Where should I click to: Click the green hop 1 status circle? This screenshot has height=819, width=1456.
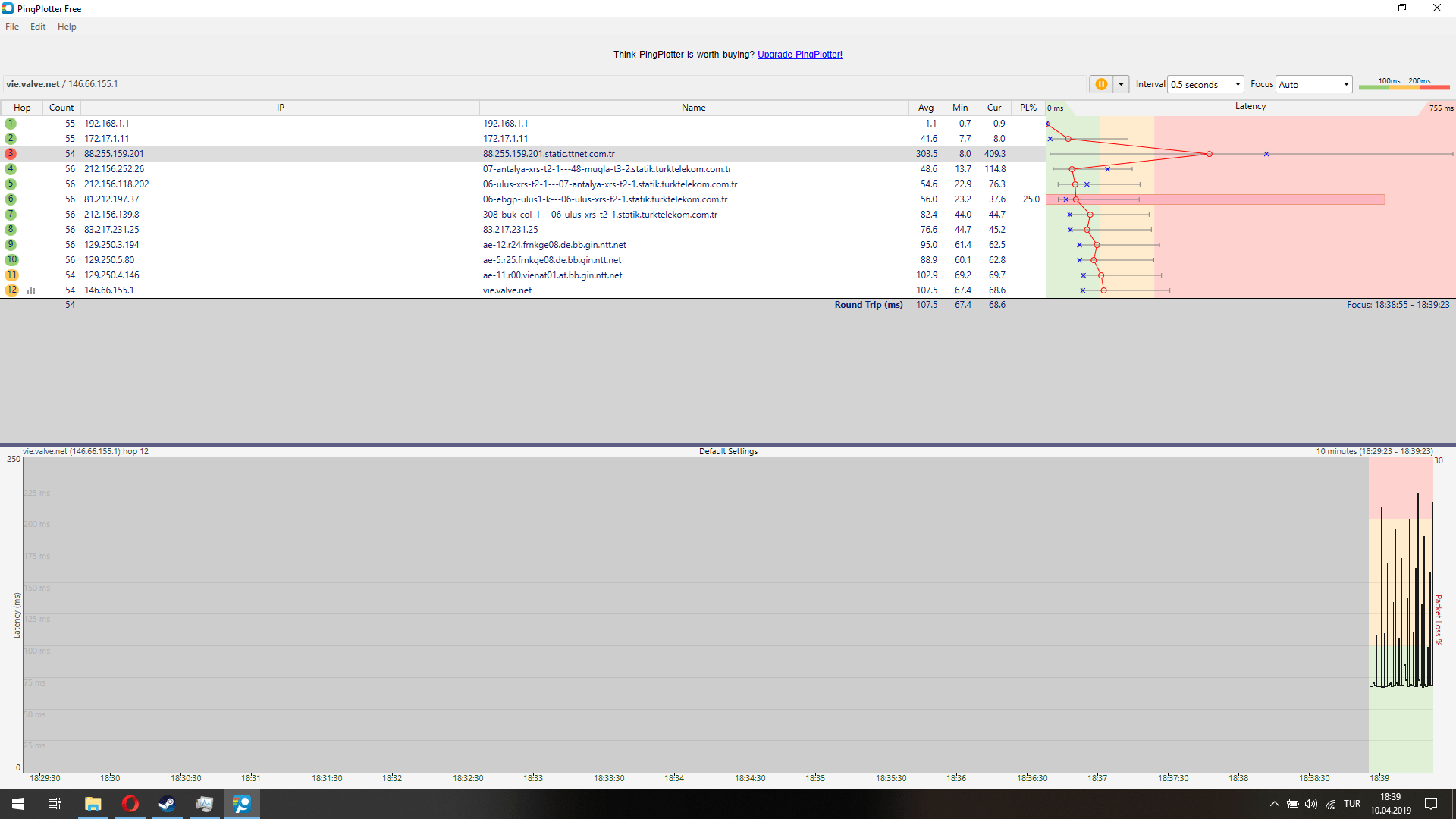click(11, 124)
